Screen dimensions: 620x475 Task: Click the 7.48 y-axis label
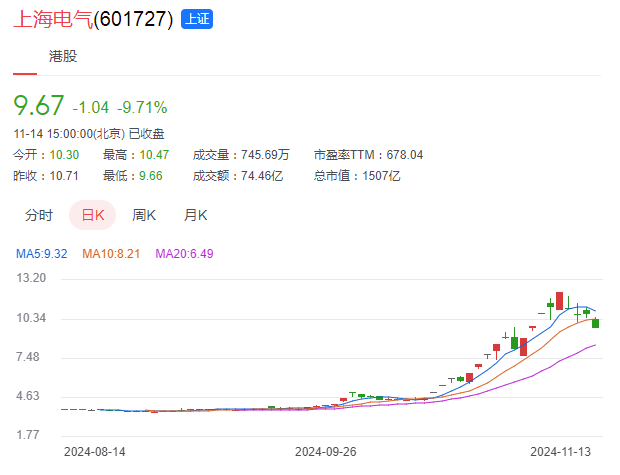[28, 357]
